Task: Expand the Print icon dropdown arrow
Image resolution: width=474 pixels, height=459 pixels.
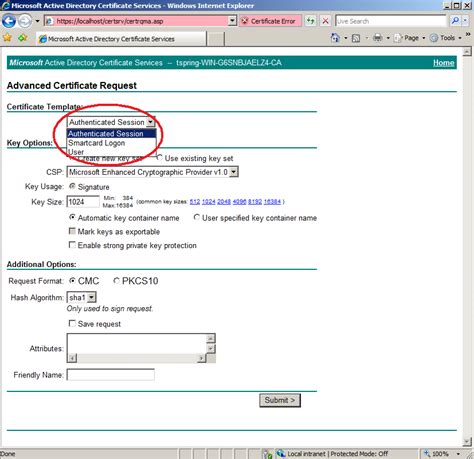Action: click(x=388, y=38)
